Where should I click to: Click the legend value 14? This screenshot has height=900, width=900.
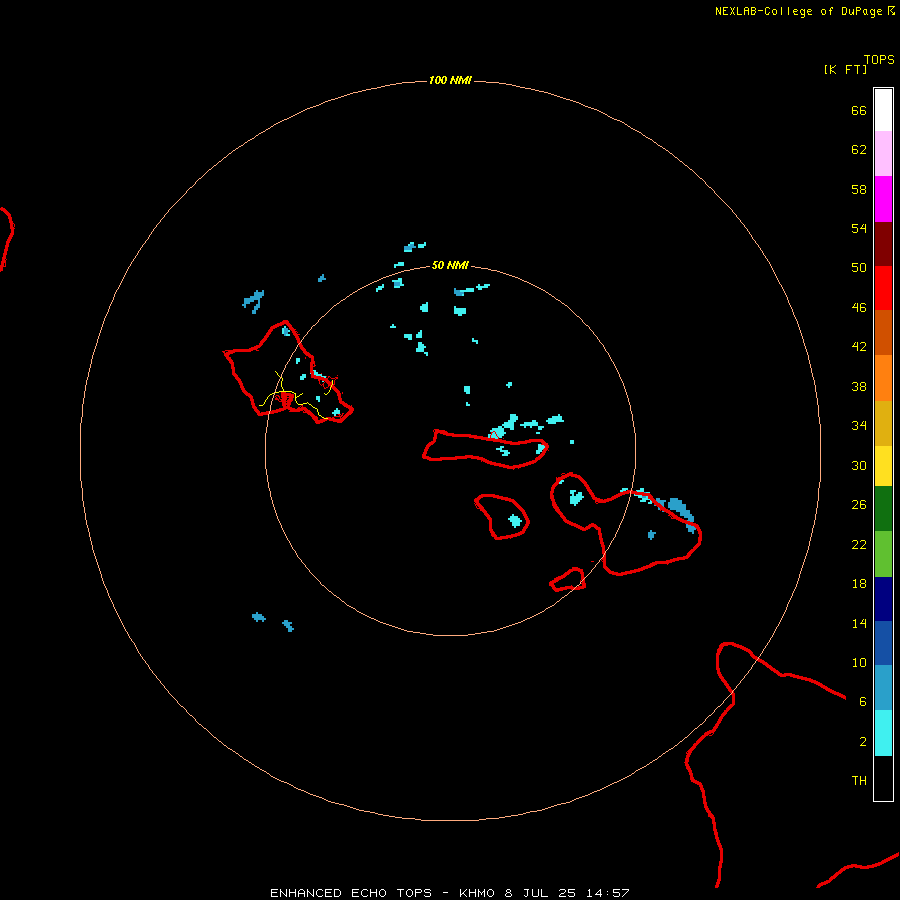tap(859, 623)
